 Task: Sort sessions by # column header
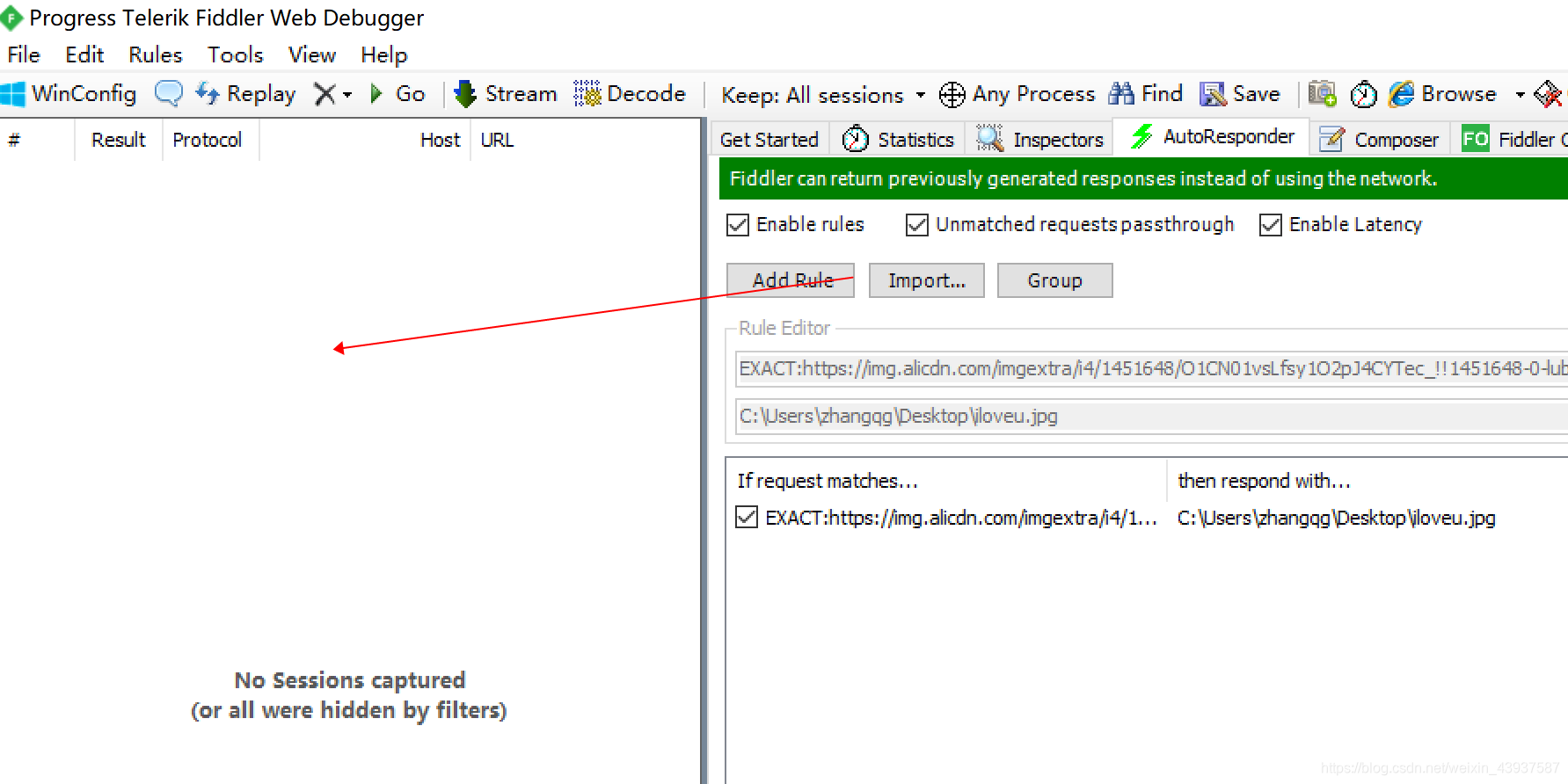click(x=37, y=140)
